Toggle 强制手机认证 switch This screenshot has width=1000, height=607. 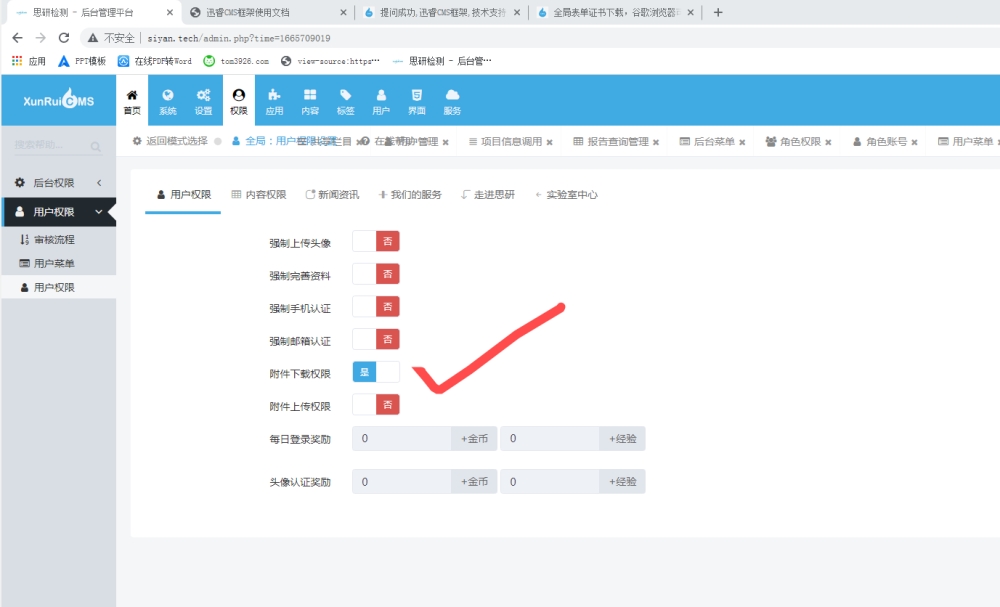point(376,307)
